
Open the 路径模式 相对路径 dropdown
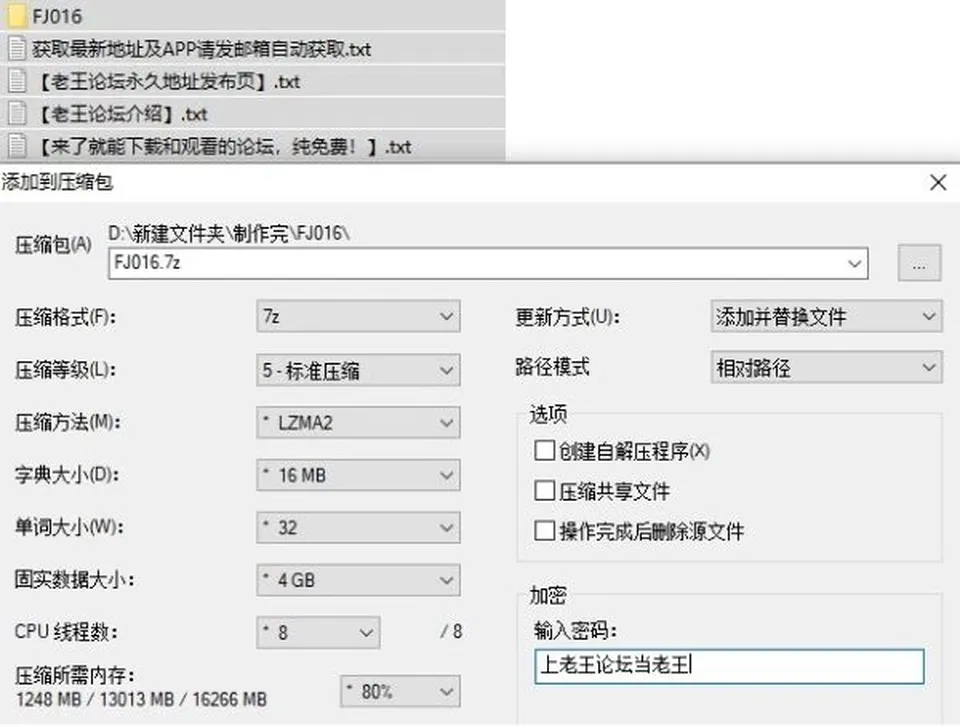click(x=827, y=367)
